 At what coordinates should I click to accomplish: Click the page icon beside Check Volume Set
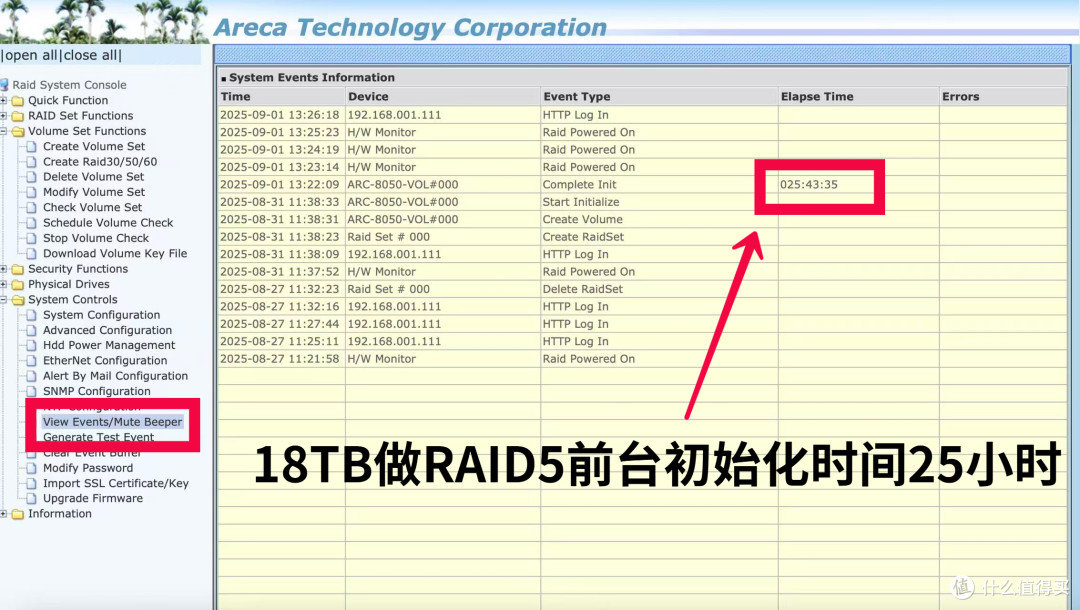point(31,207)
